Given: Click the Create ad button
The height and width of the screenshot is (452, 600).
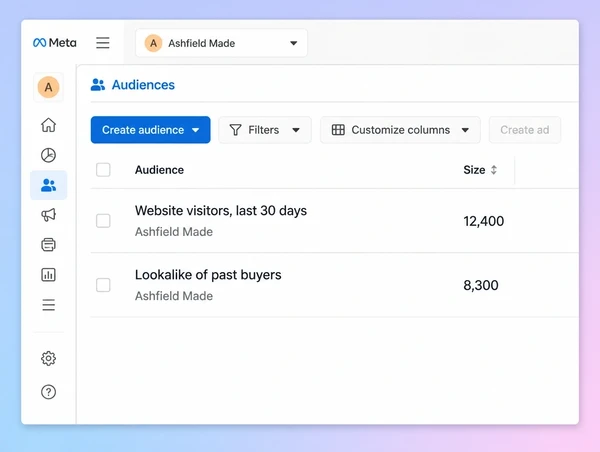Looking at the screenshot, I should [x=525, y=130].
